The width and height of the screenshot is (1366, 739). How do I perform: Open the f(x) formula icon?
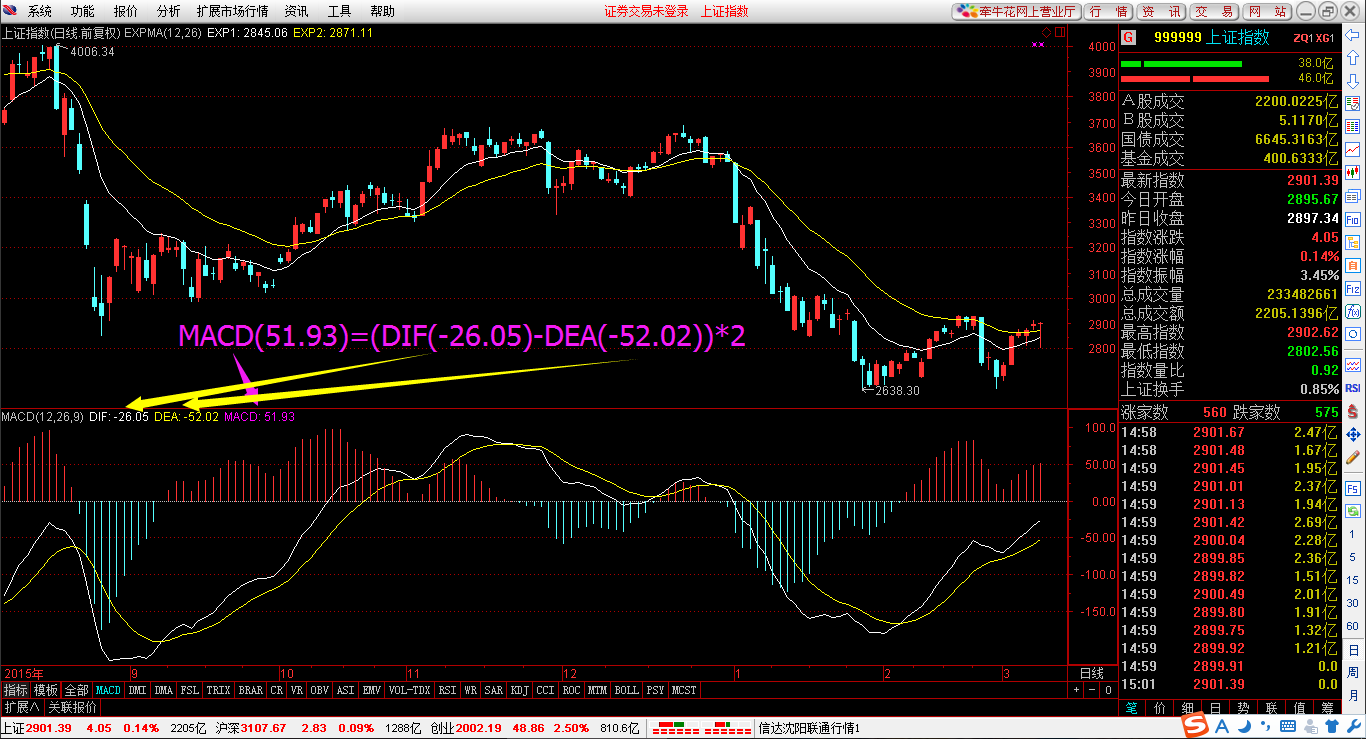point(1353,312)
